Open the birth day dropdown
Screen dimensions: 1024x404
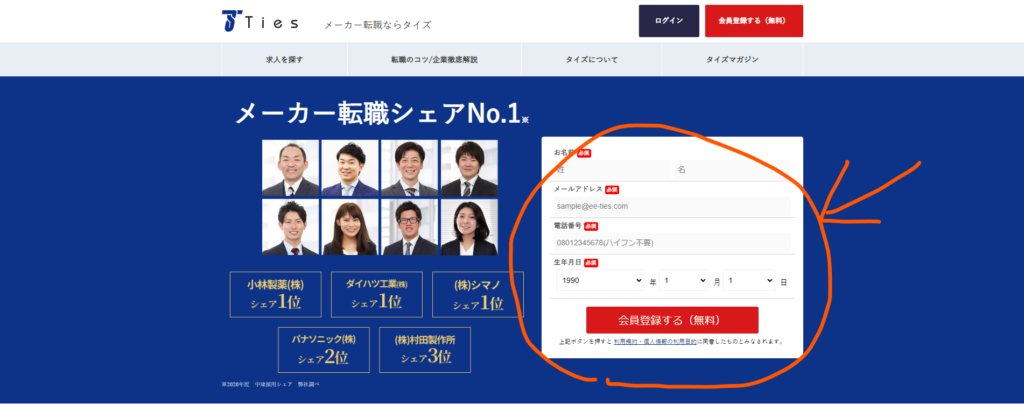tap(750, 281)
